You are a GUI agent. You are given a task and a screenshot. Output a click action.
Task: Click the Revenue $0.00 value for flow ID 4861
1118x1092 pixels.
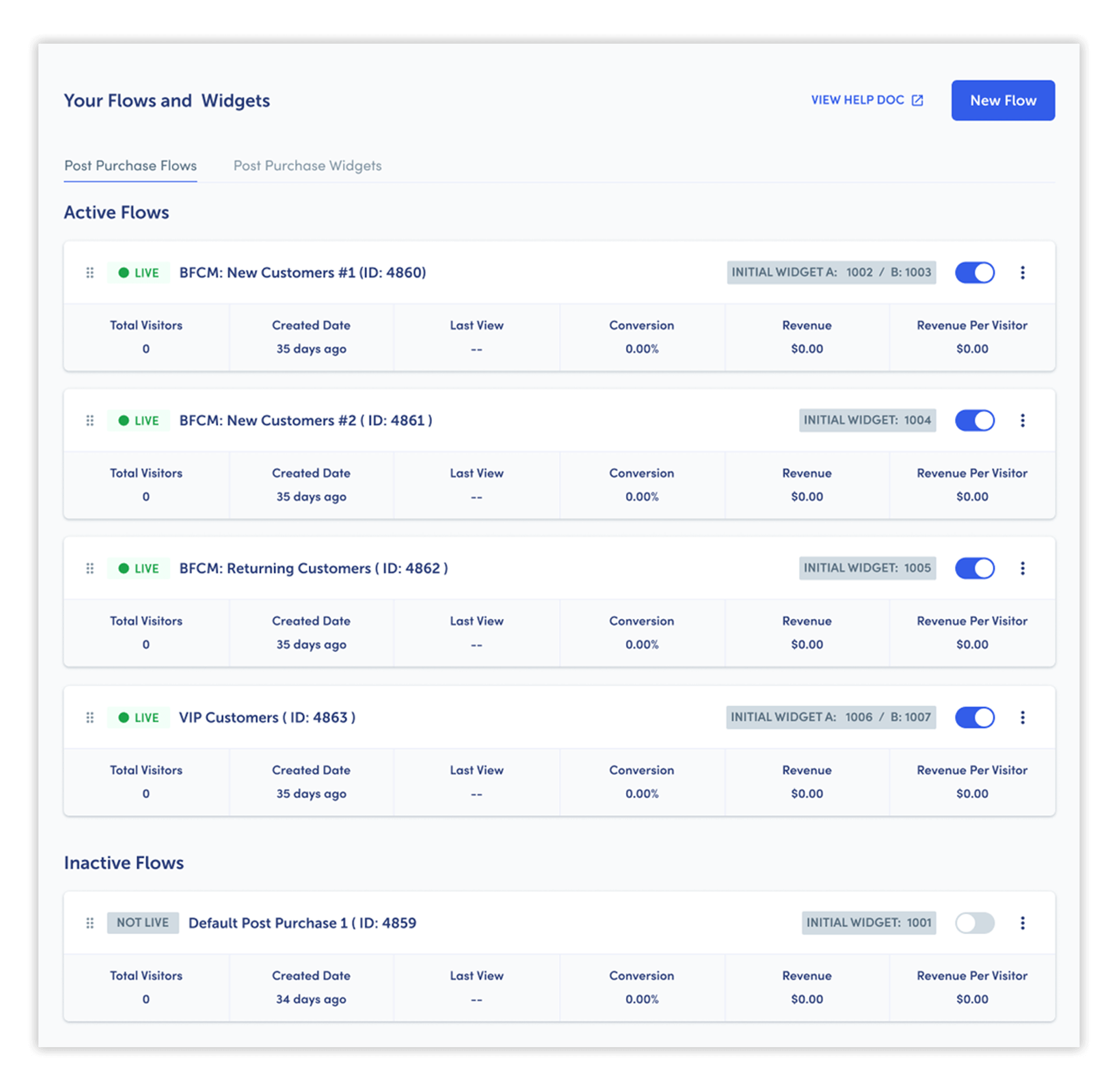pos(807,497)
